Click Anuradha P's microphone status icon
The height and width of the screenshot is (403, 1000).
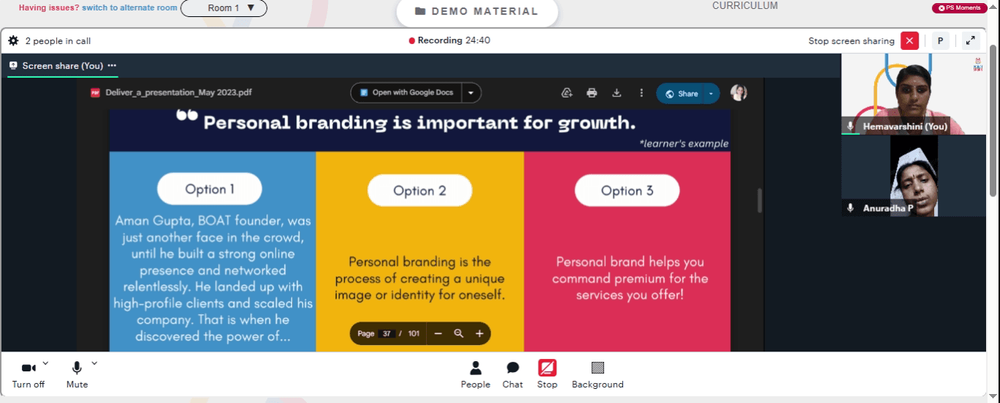[x=850, y=208]
